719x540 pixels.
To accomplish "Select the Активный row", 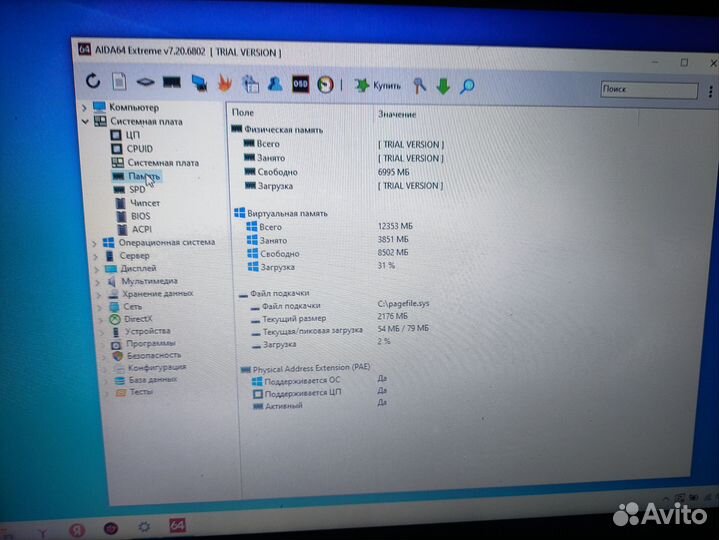I will coord(278,406).
